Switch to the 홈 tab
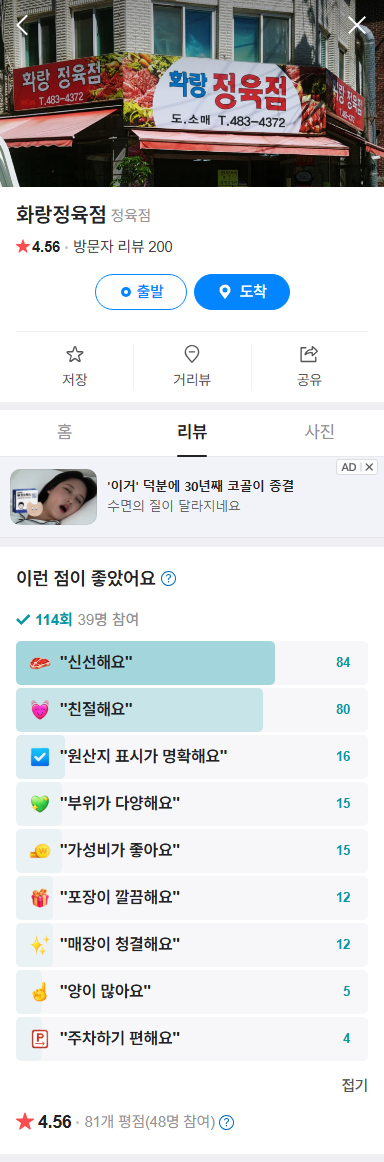 coord(64,432)
